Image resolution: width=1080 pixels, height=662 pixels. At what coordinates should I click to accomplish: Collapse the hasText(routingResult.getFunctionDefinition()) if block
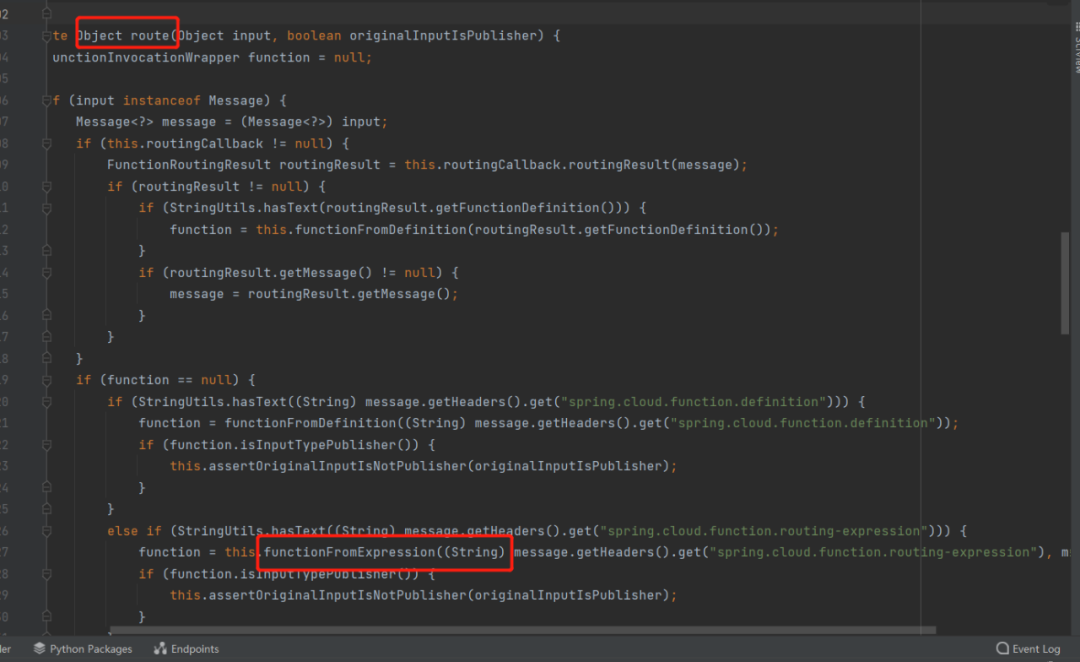[x=47, y=208]
